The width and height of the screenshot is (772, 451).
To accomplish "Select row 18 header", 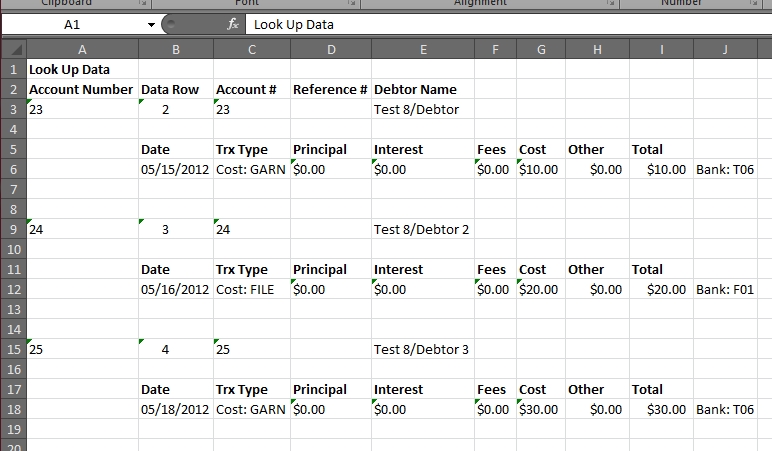I will 13,409.
